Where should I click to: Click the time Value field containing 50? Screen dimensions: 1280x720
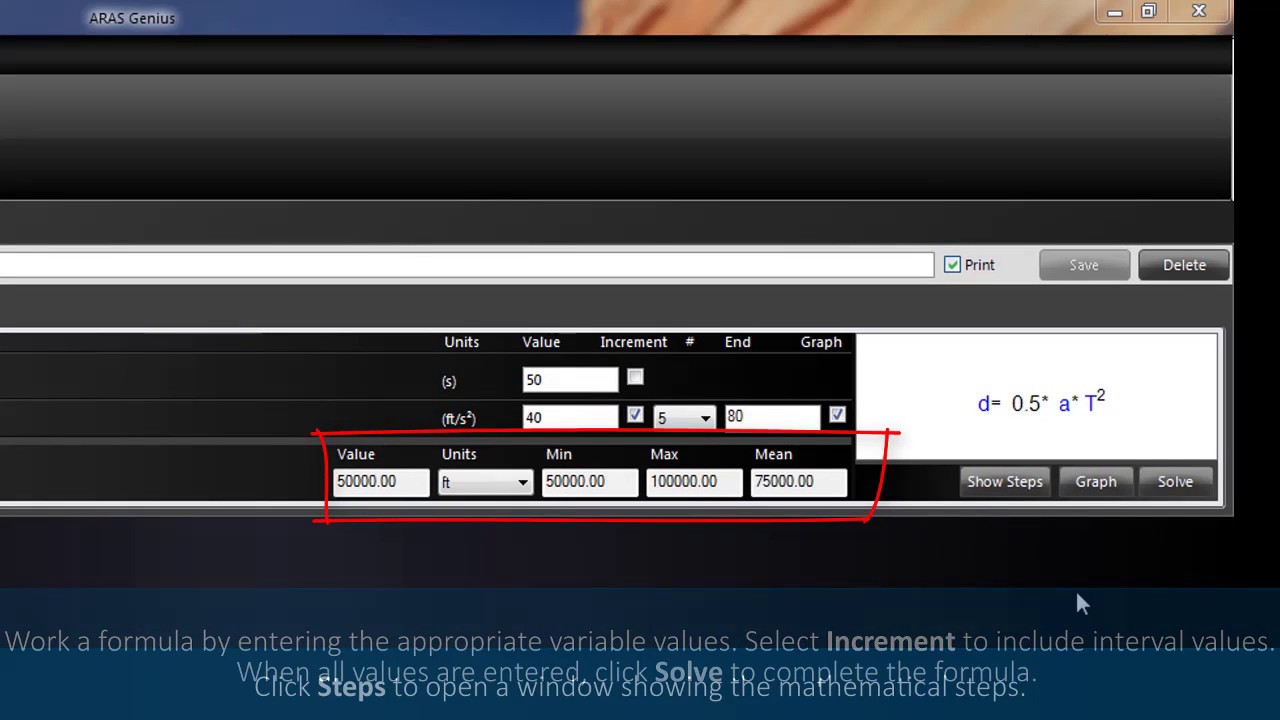[570, 380]
